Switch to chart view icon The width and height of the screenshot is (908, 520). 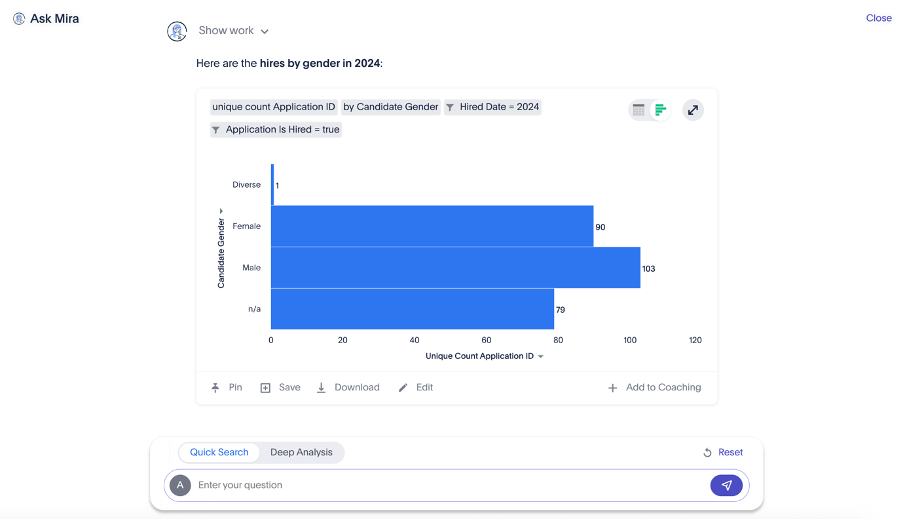pyautogui.click(x=660, y=110)
